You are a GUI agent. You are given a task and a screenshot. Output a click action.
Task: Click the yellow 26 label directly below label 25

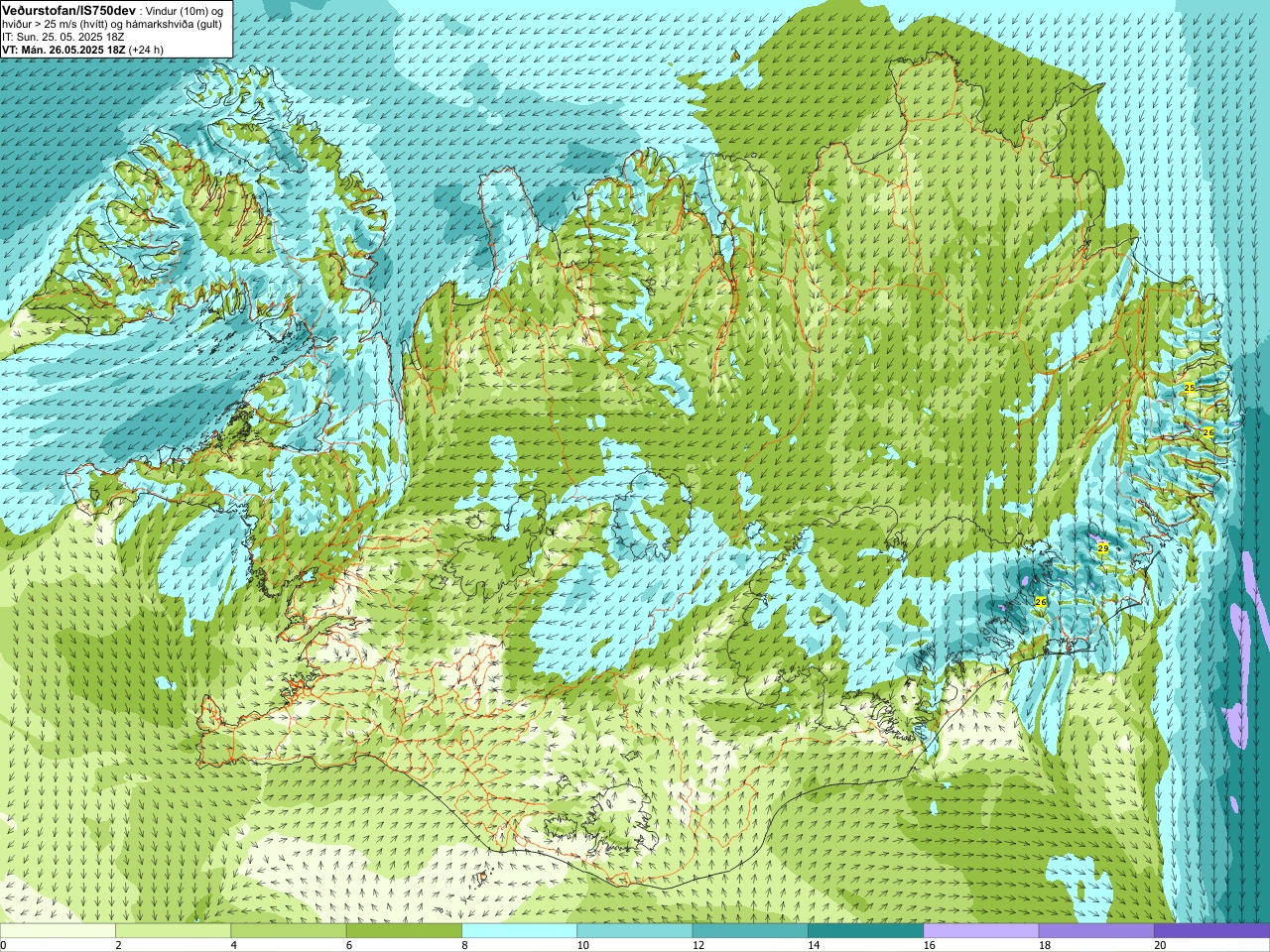click(1208, 433)
